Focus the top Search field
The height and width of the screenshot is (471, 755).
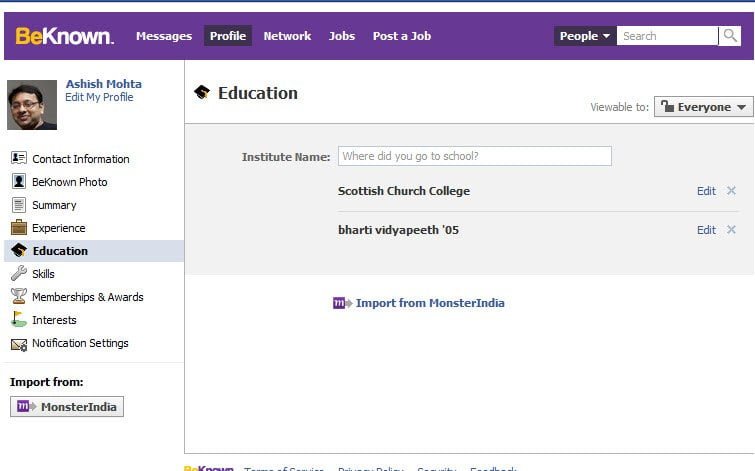667,36
